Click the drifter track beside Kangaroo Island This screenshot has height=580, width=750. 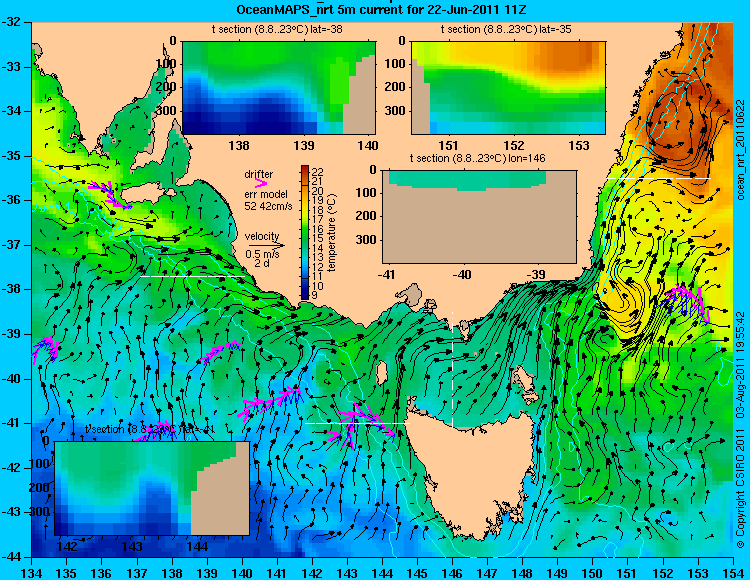110,195
